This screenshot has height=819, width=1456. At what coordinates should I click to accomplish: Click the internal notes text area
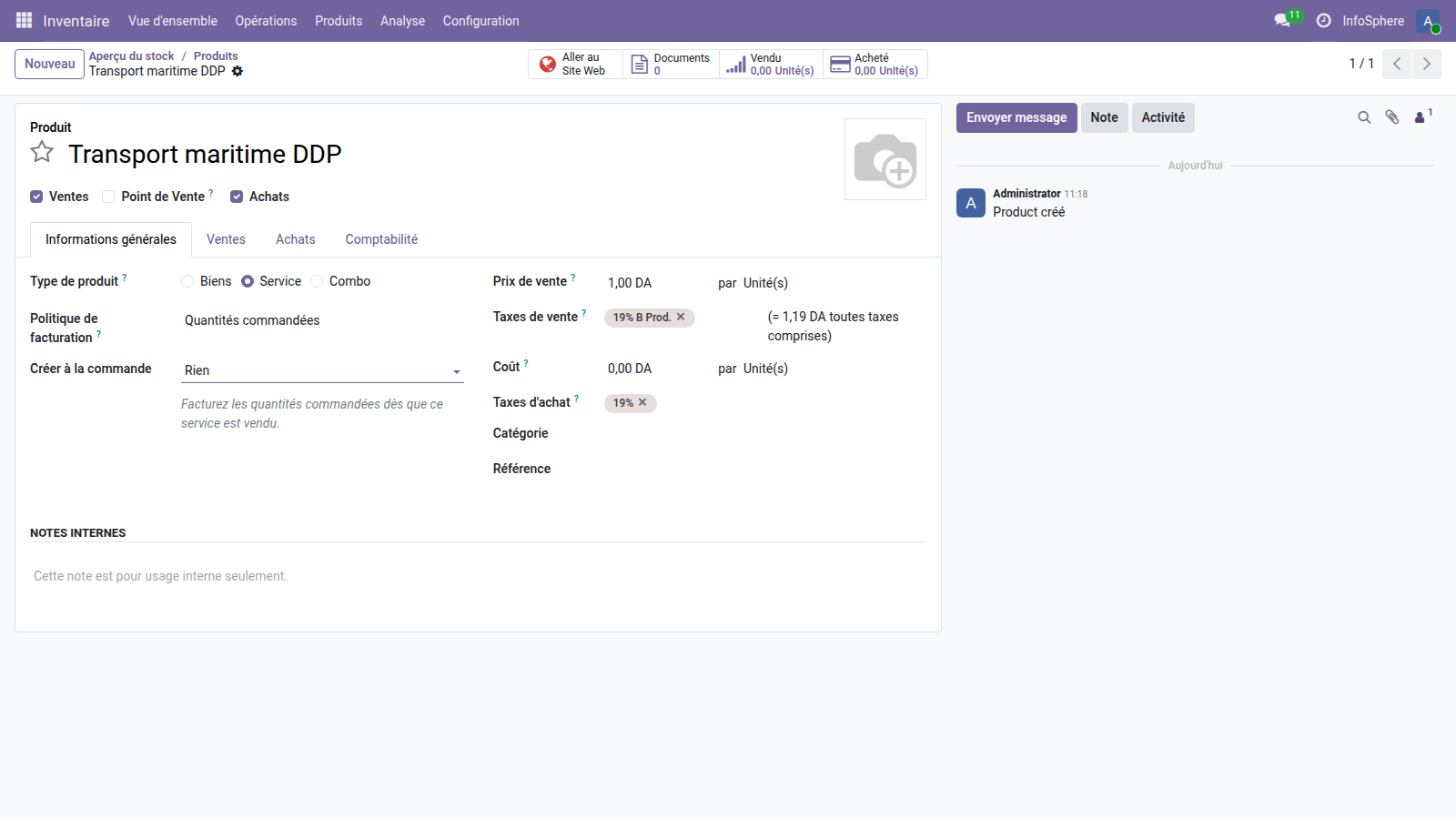[273, 575]
